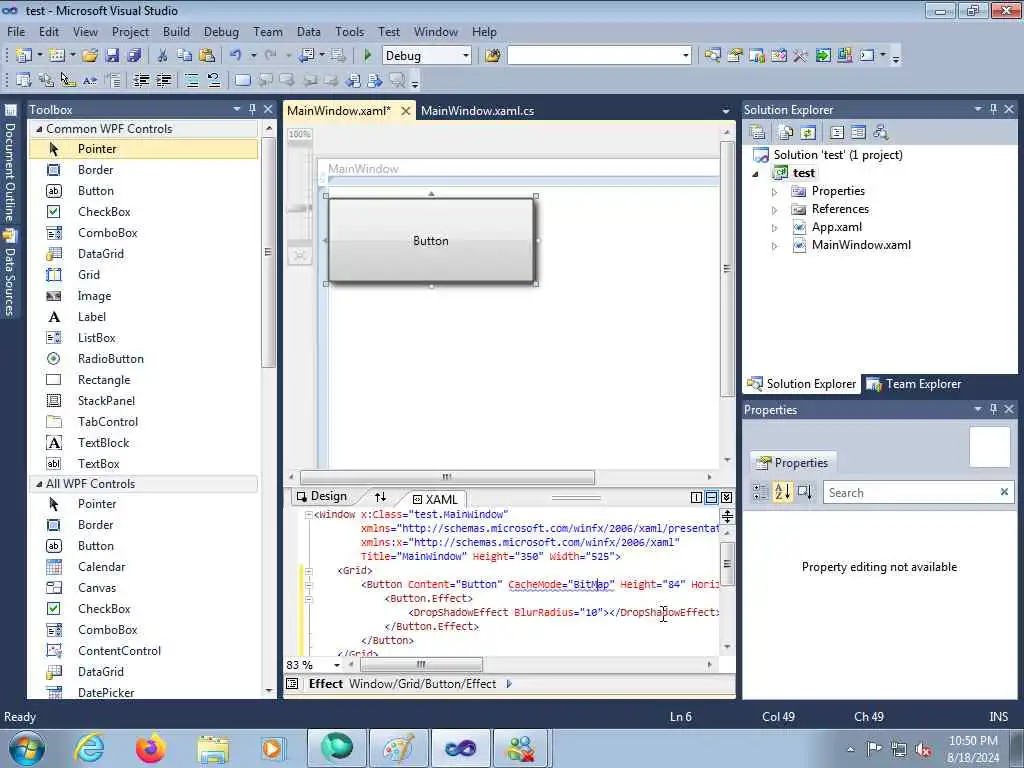
Task: Open the Build menu
Action: [176, 31]
